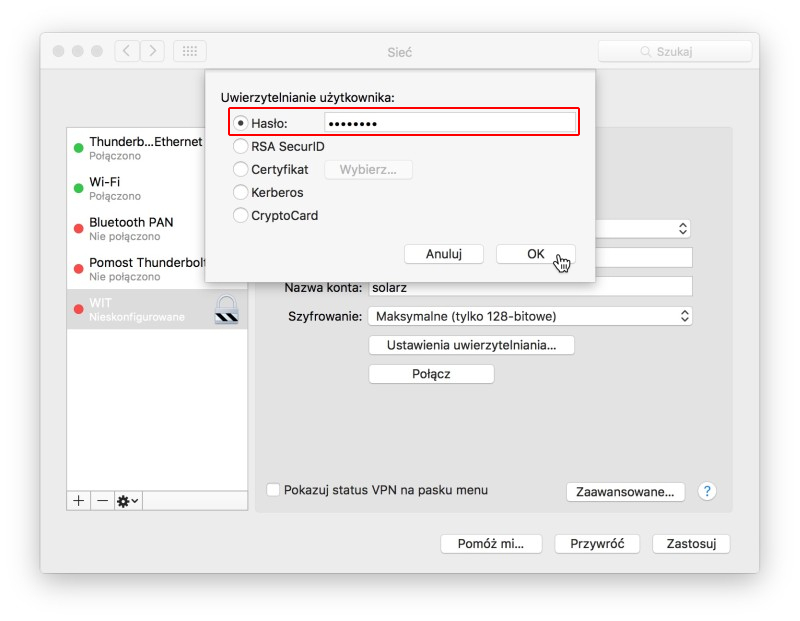Select the RSA SecurID option

240,146
